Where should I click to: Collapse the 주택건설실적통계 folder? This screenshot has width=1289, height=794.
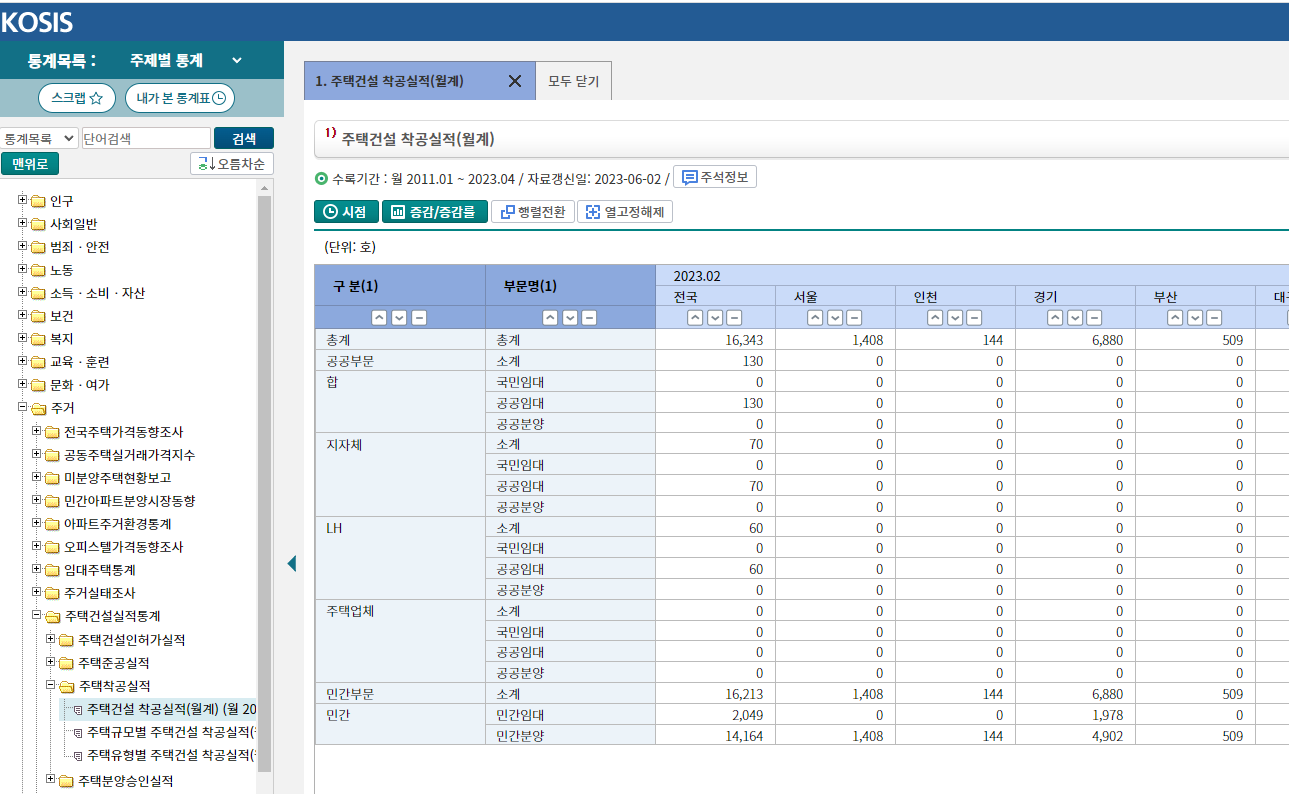[x=37, y=615]
